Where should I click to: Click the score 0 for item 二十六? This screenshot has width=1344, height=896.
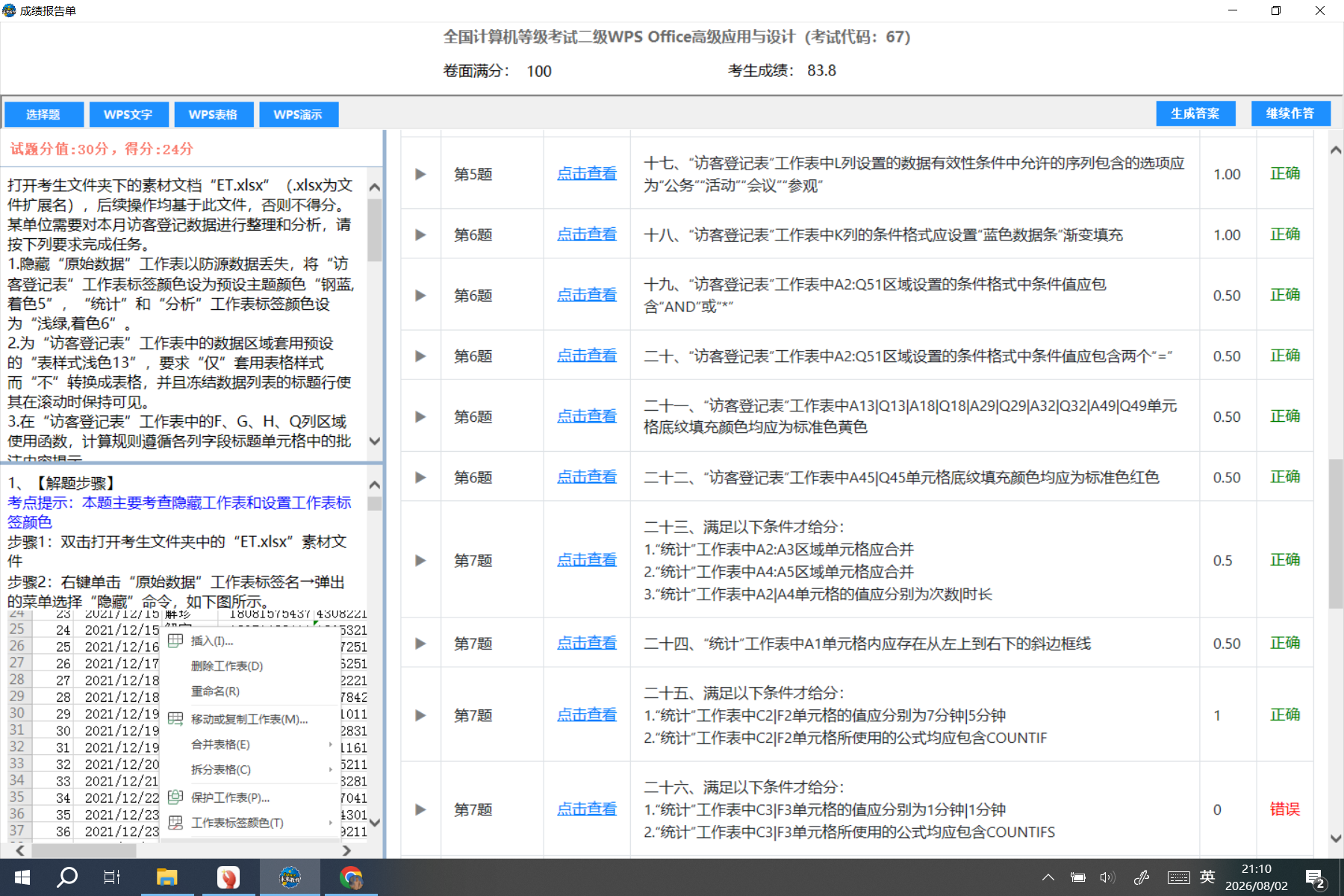click(x=1217, y=809)
